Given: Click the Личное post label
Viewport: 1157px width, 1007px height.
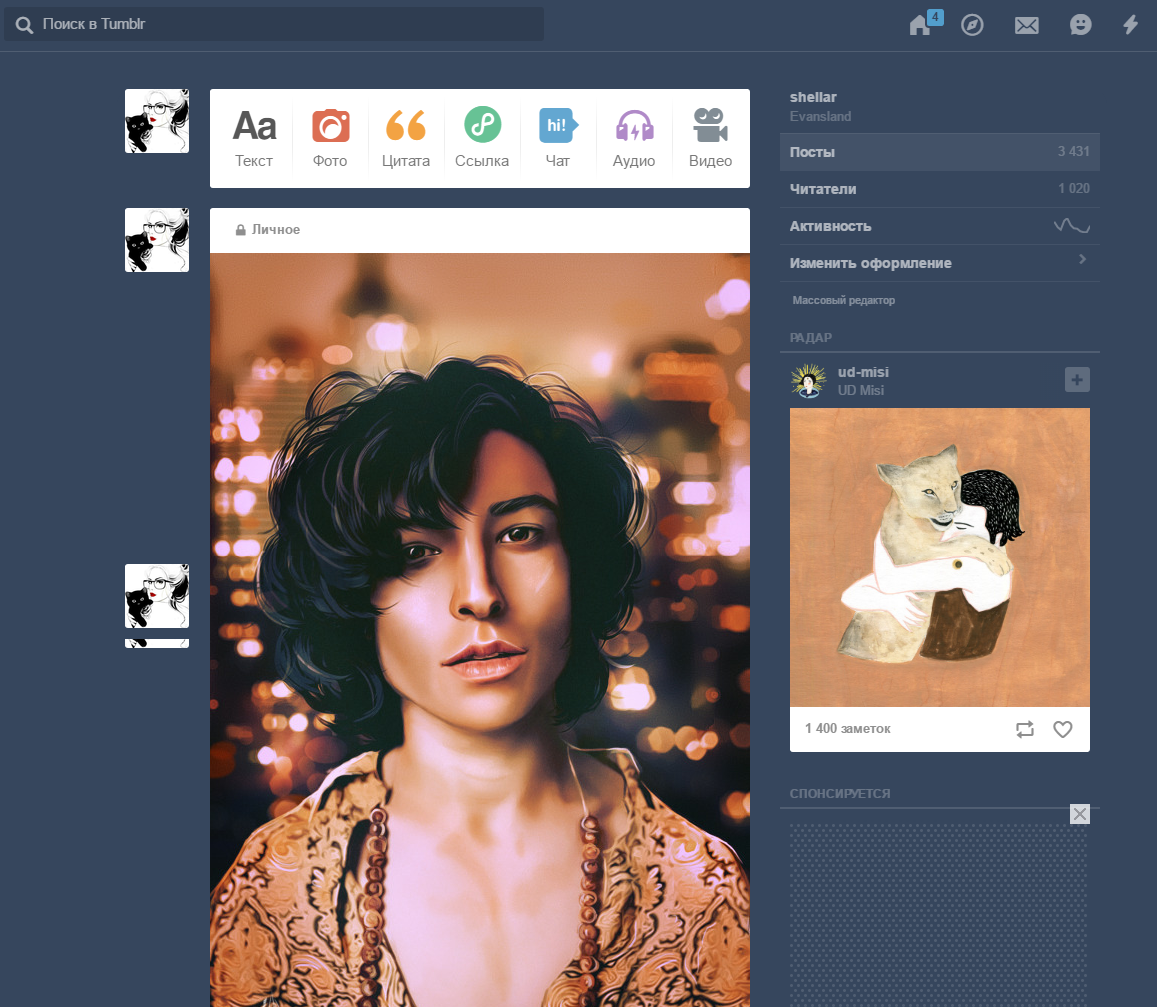Looking at the screenshot, I should pyautogui.click(x=276, y=230).
